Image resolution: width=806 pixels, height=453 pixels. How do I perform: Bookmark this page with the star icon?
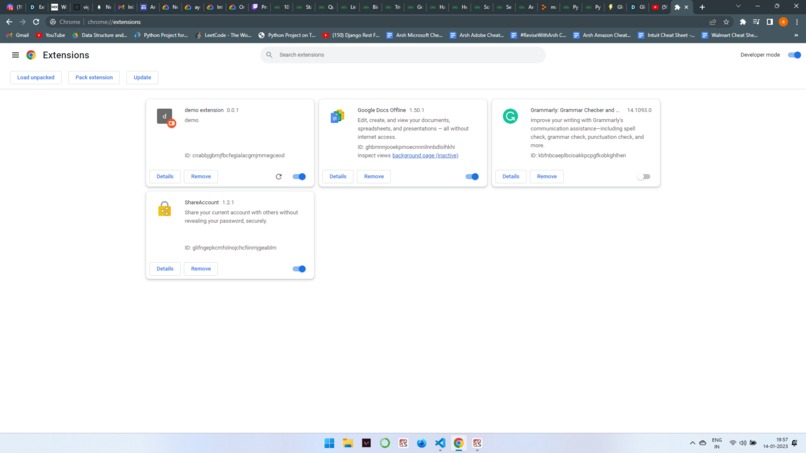(x=726, y=22)
